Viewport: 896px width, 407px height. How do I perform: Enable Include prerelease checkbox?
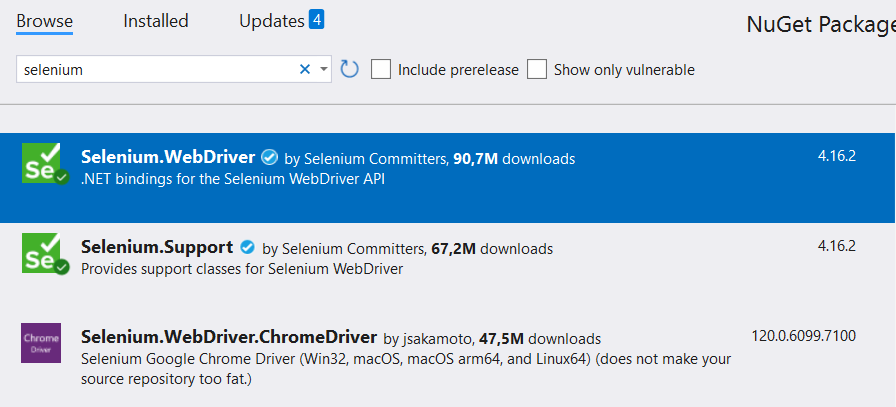click(x=381, y=70)
